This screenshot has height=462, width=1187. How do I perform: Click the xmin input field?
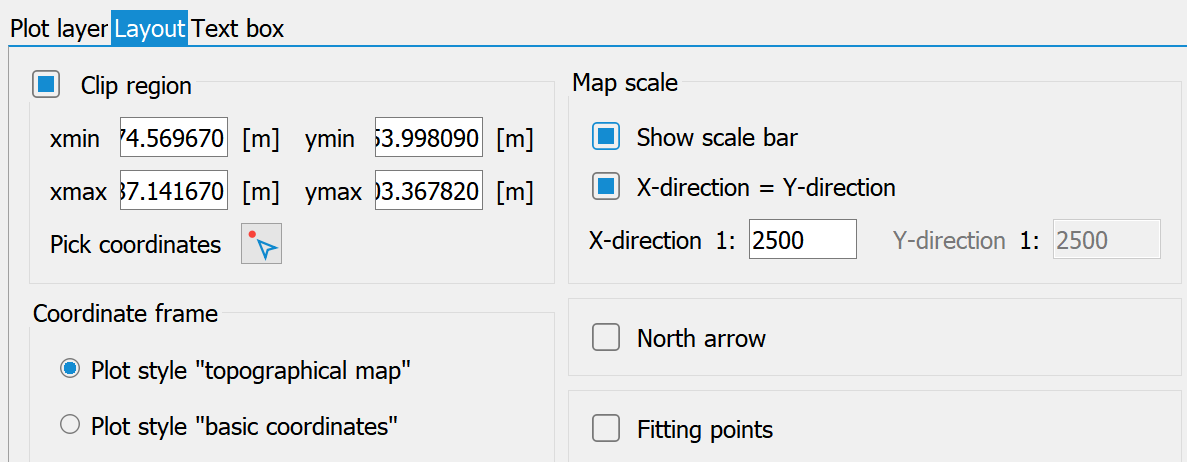(x=173, y=138)
